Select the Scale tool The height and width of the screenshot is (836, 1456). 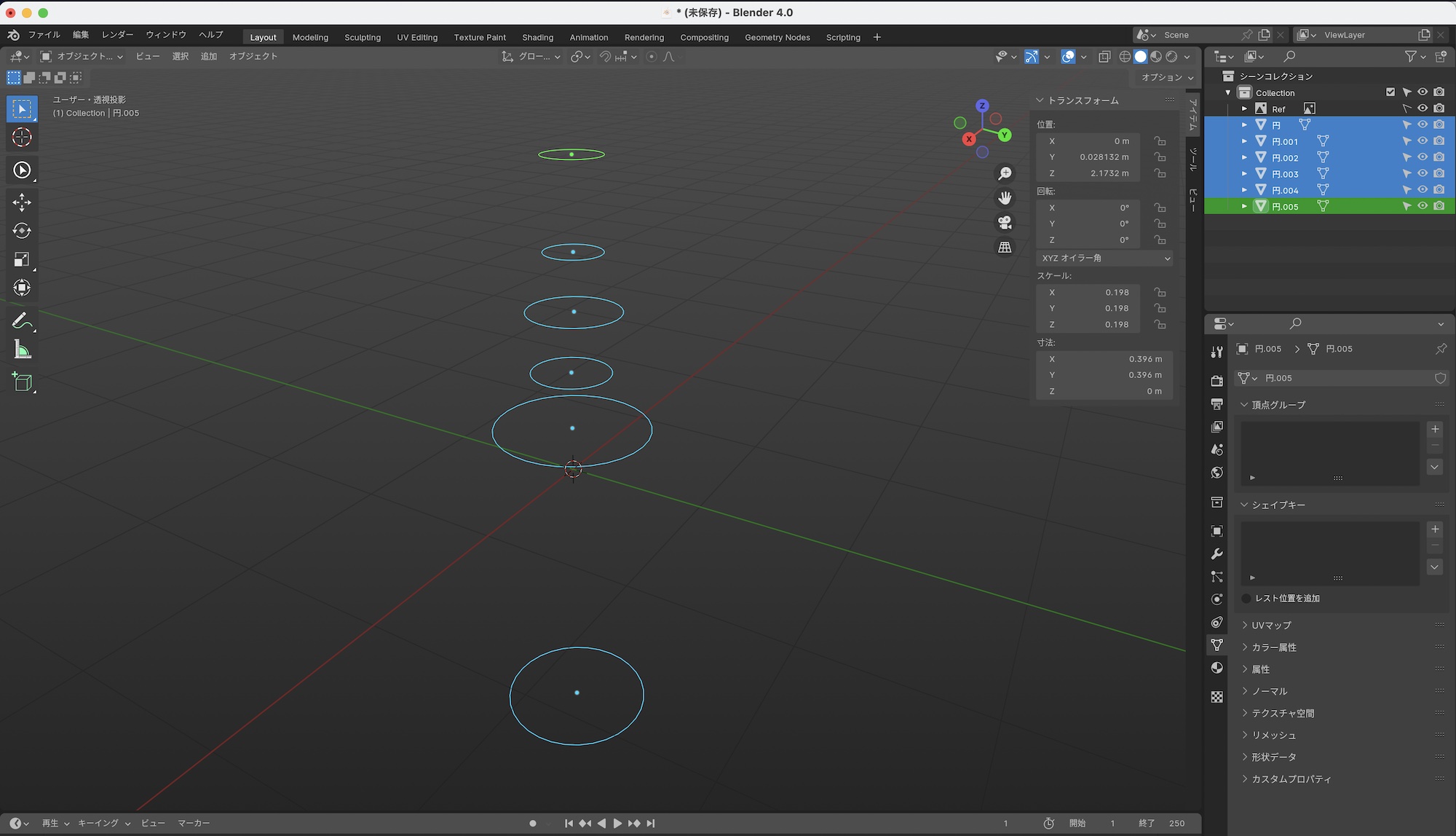point(22,260)
